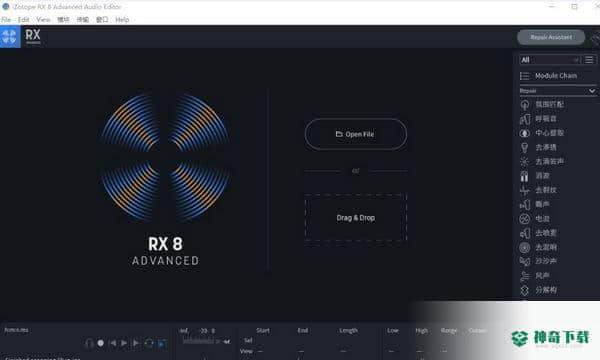
Task: Click the level meter bar in transport
Action: point(199,341)
